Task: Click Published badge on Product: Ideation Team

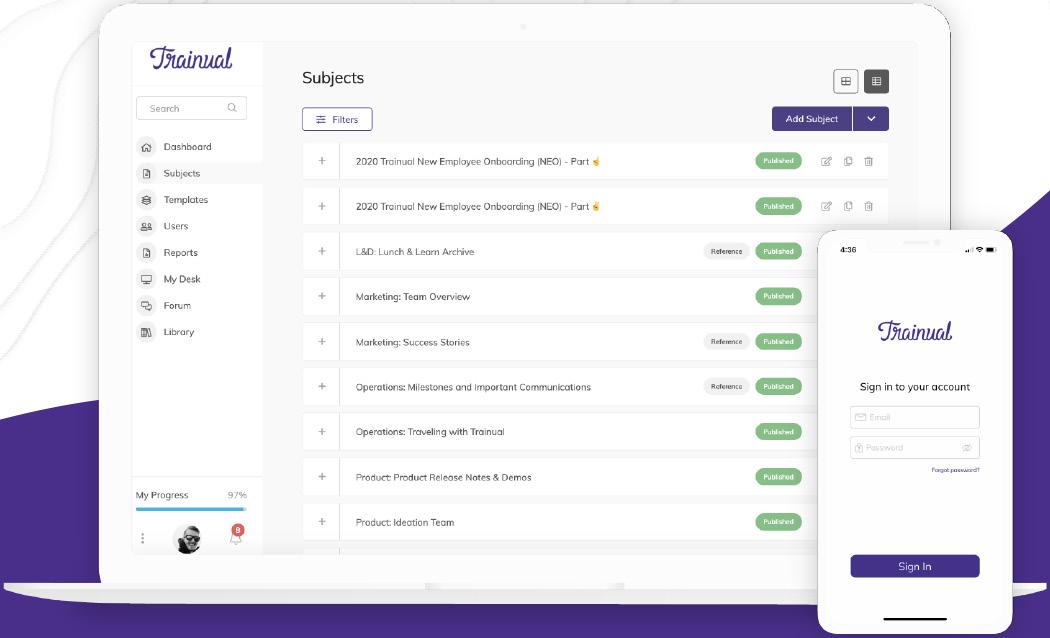Action: pyautogui.click(x=778, y=522)
